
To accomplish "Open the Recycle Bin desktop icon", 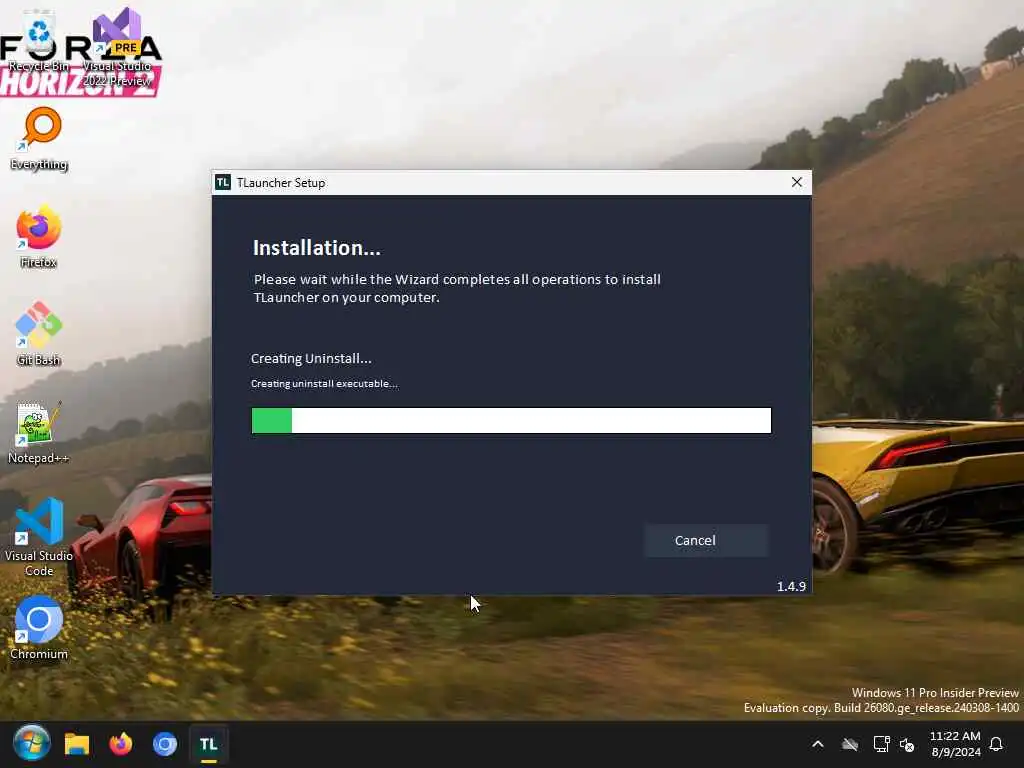I will pos(39,40).
